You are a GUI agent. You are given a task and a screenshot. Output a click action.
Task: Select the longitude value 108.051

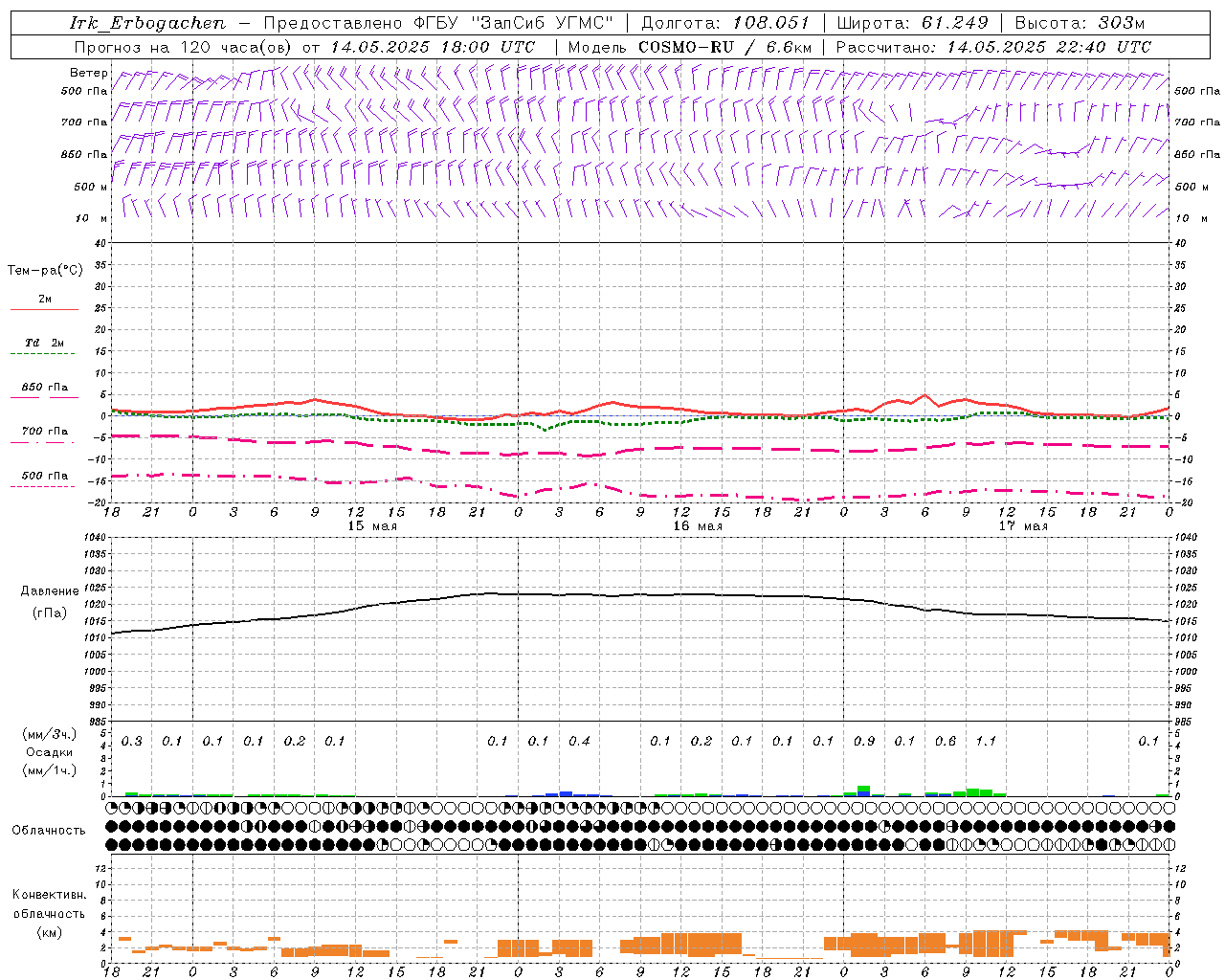click(771, 23)
